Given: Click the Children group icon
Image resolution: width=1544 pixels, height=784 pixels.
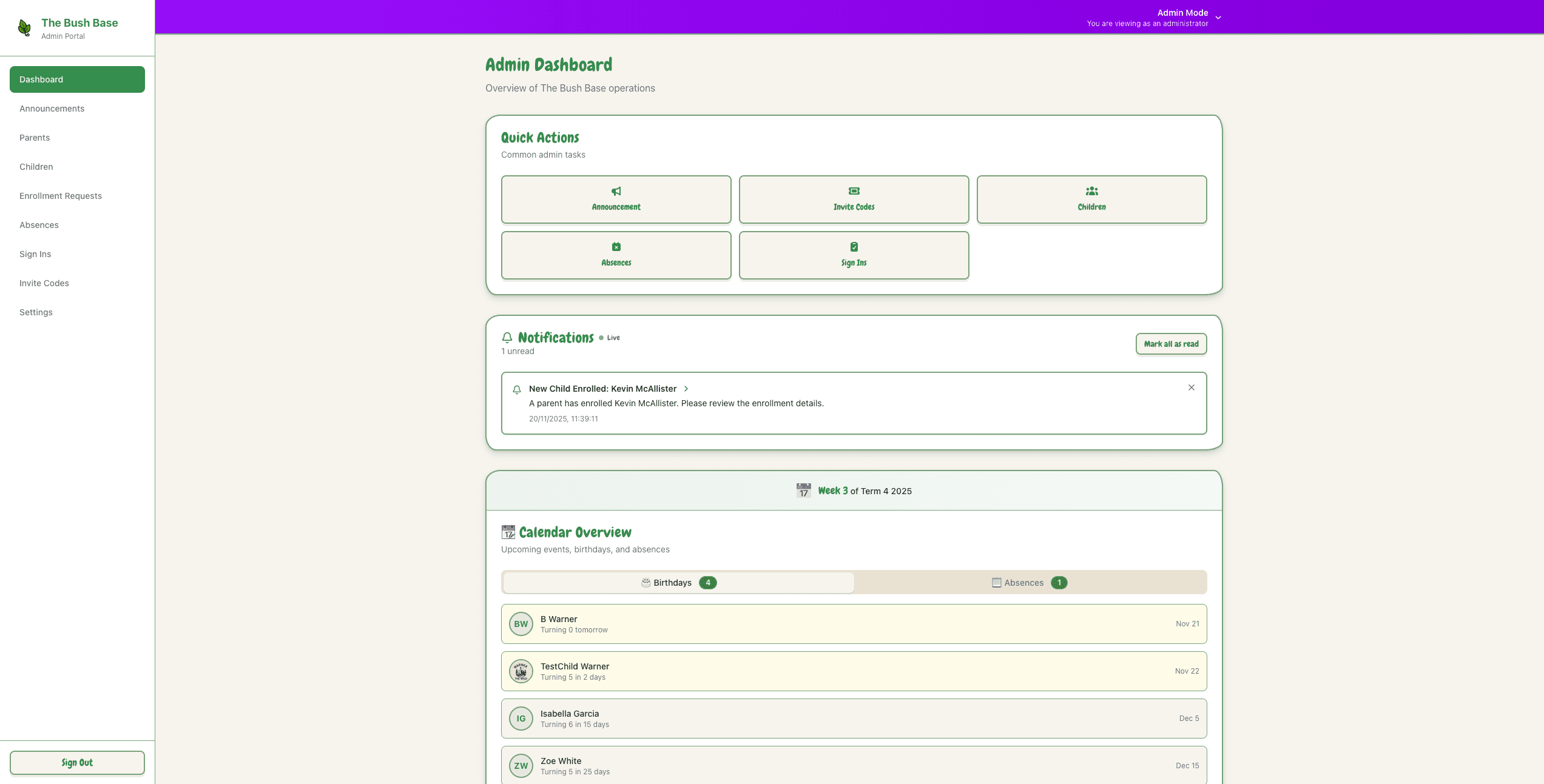Looking at the screenshot, I should [1091, 191].
